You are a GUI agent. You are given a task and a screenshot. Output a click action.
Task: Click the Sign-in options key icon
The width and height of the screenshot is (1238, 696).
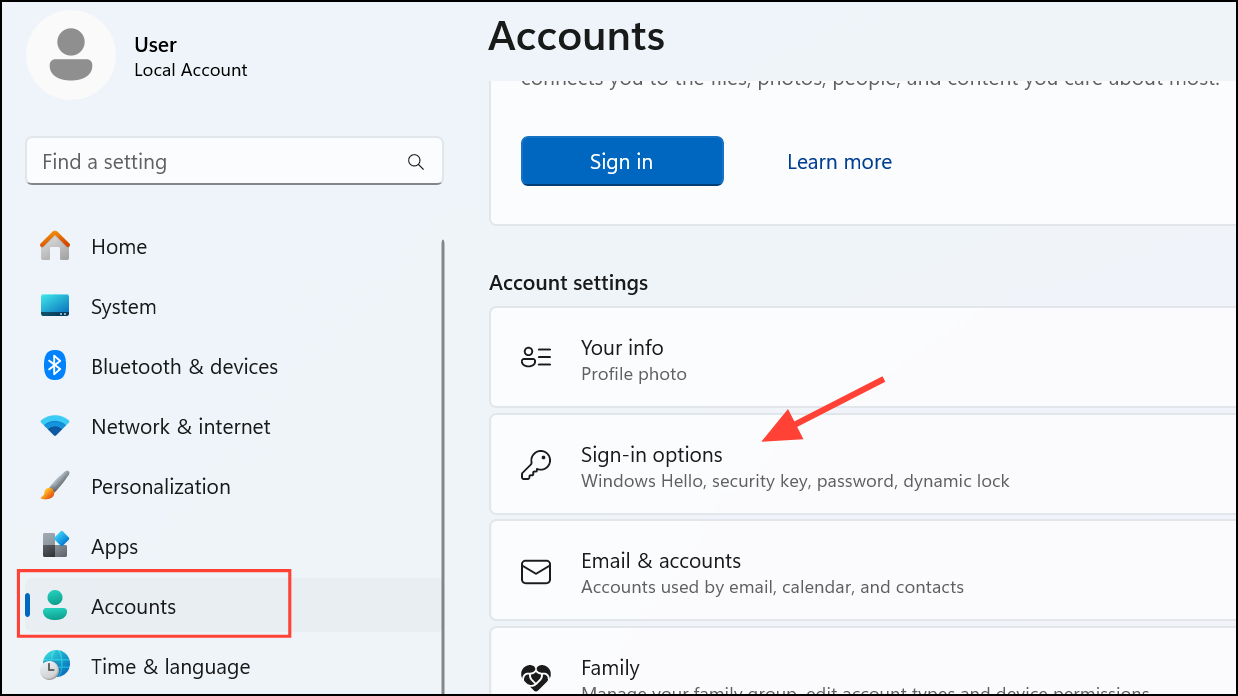(x=536, y=464)
